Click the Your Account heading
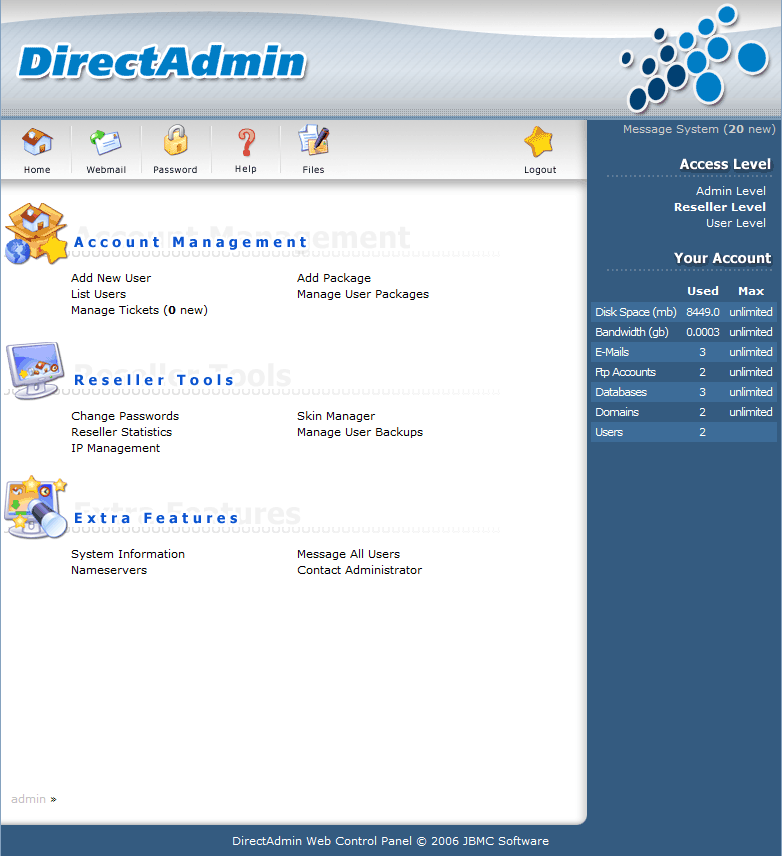 (x=722, y=258)
